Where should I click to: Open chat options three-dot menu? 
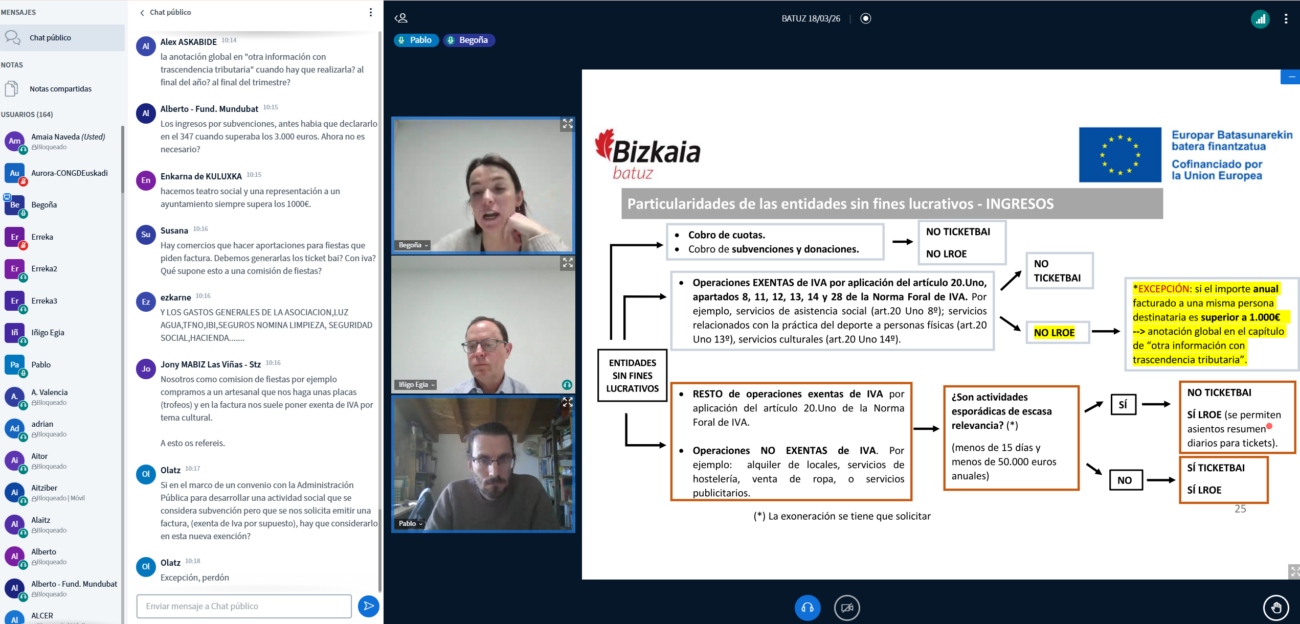370,13
